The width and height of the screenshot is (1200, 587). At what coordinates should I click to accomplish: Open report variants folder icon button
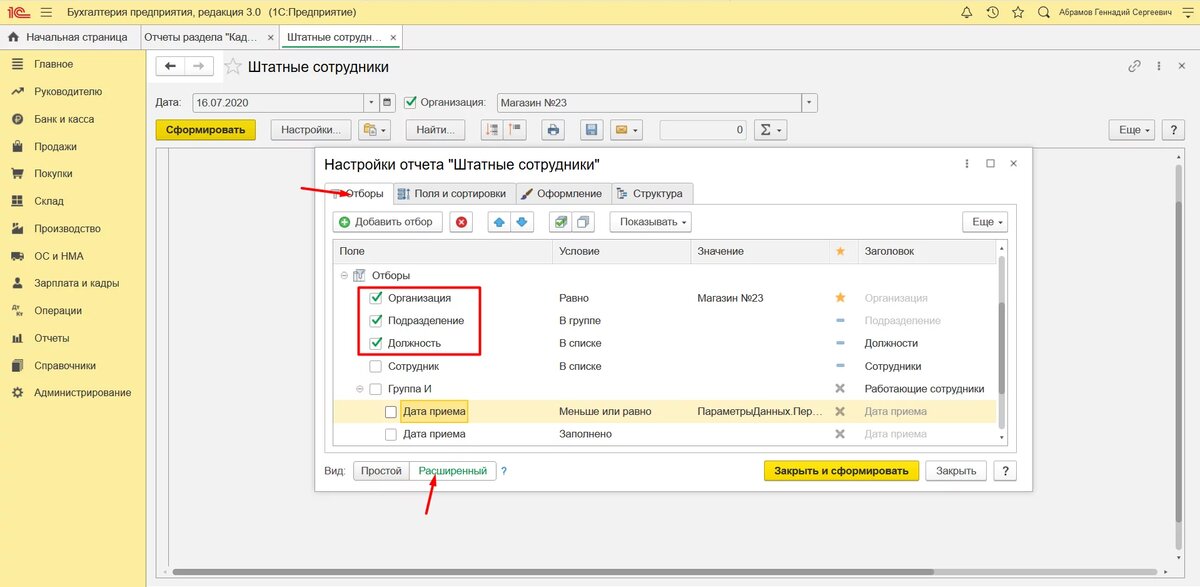pyautogui.click(x=374, y=130)
